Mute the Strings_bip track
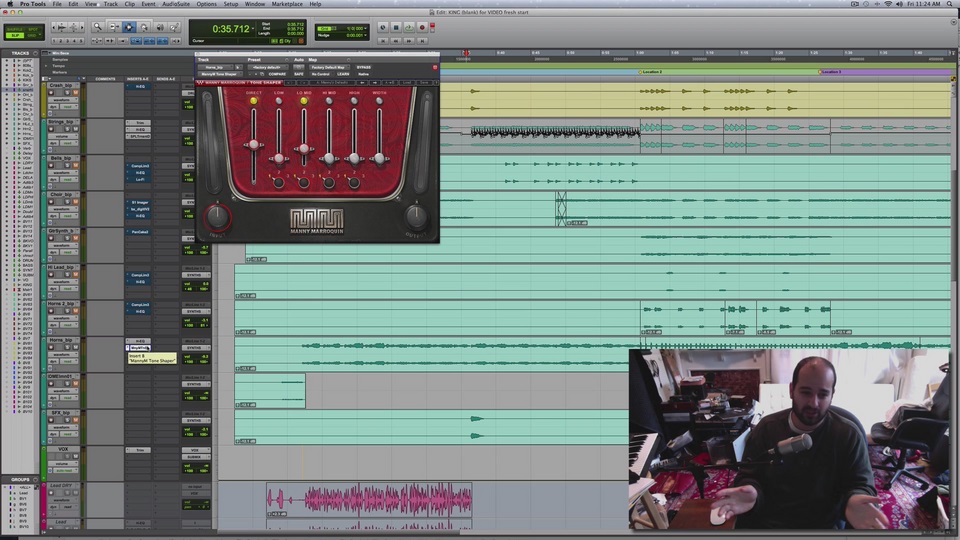This screenshot has width=960, height=540. pyautogui.click(x=75, y=129)
